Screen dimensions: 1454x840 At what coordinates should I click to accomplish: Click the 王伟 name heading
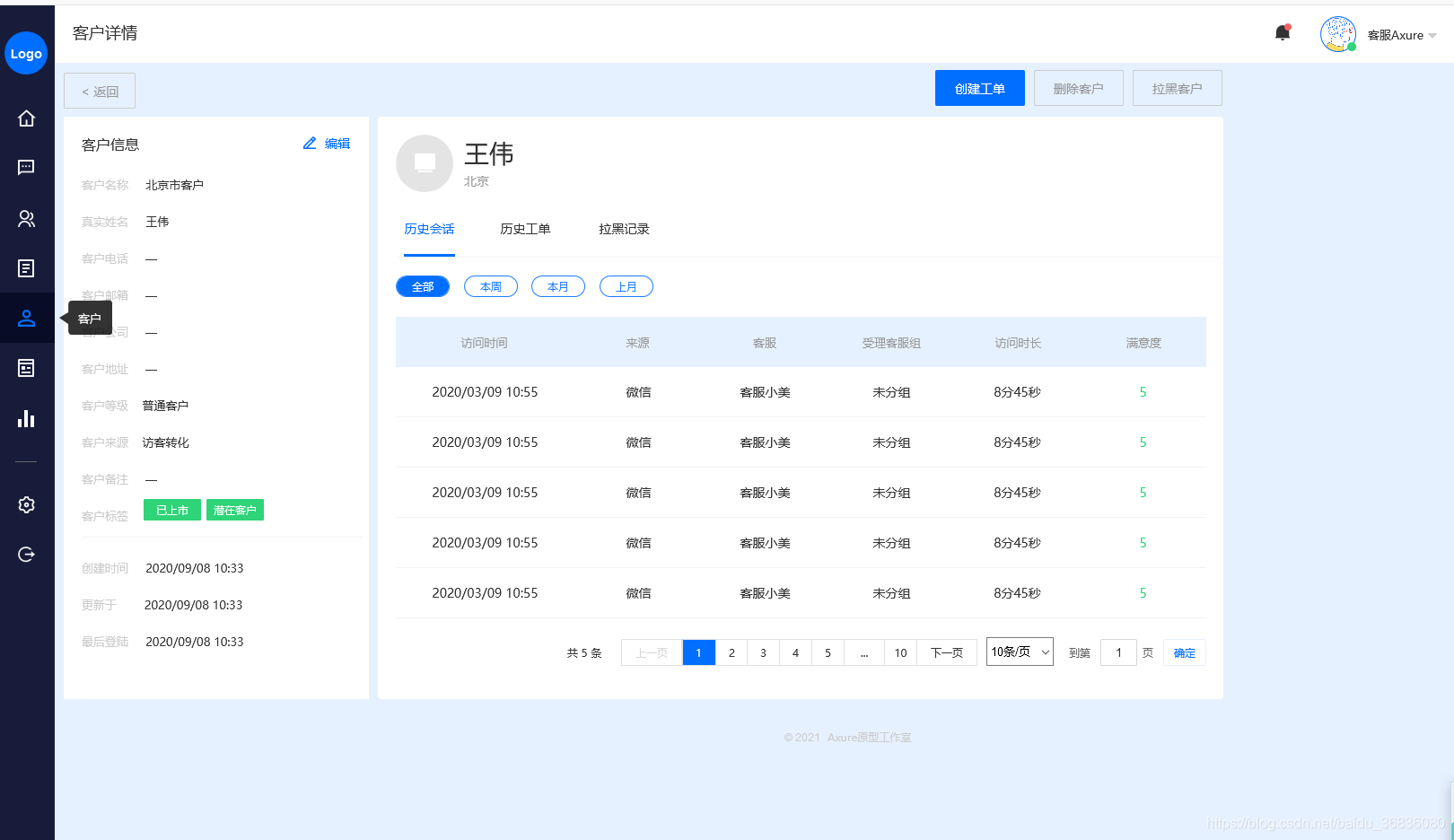pyautogui.click(x=489, y=153)
